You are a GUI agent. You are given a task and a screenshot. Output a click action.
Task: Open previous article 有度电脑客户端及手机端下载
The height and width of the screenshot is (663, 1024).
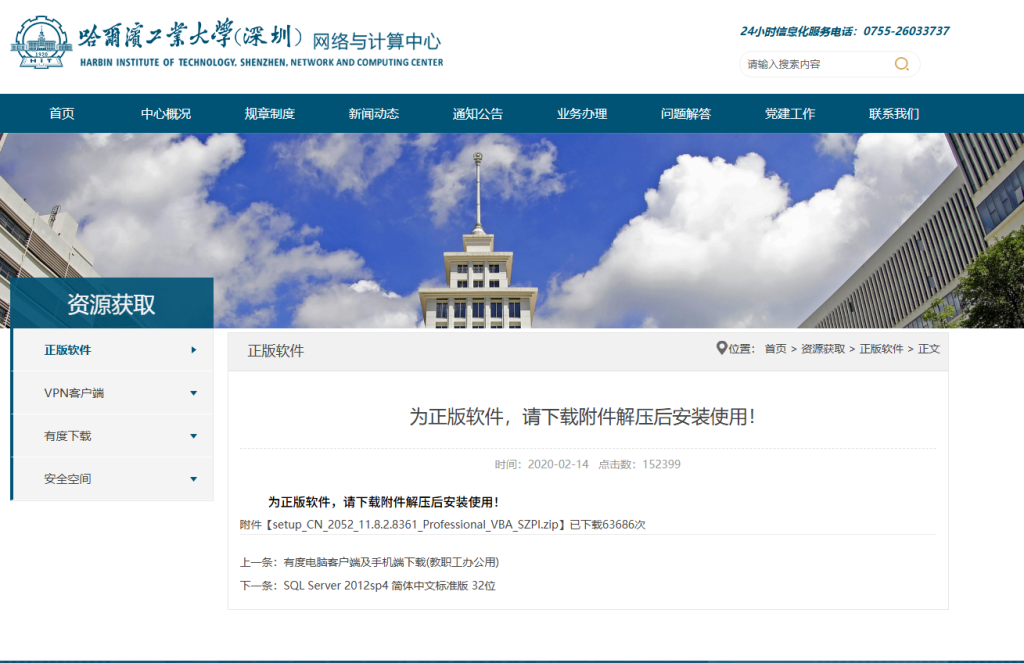click(x=391, y=562)
